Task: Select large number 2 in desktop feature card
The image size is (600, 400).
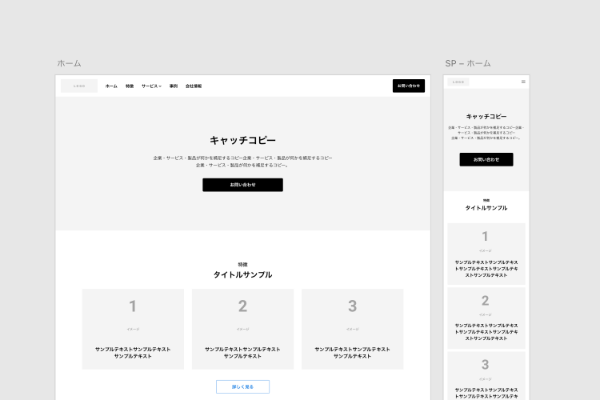Action: [x=243, y=306]
